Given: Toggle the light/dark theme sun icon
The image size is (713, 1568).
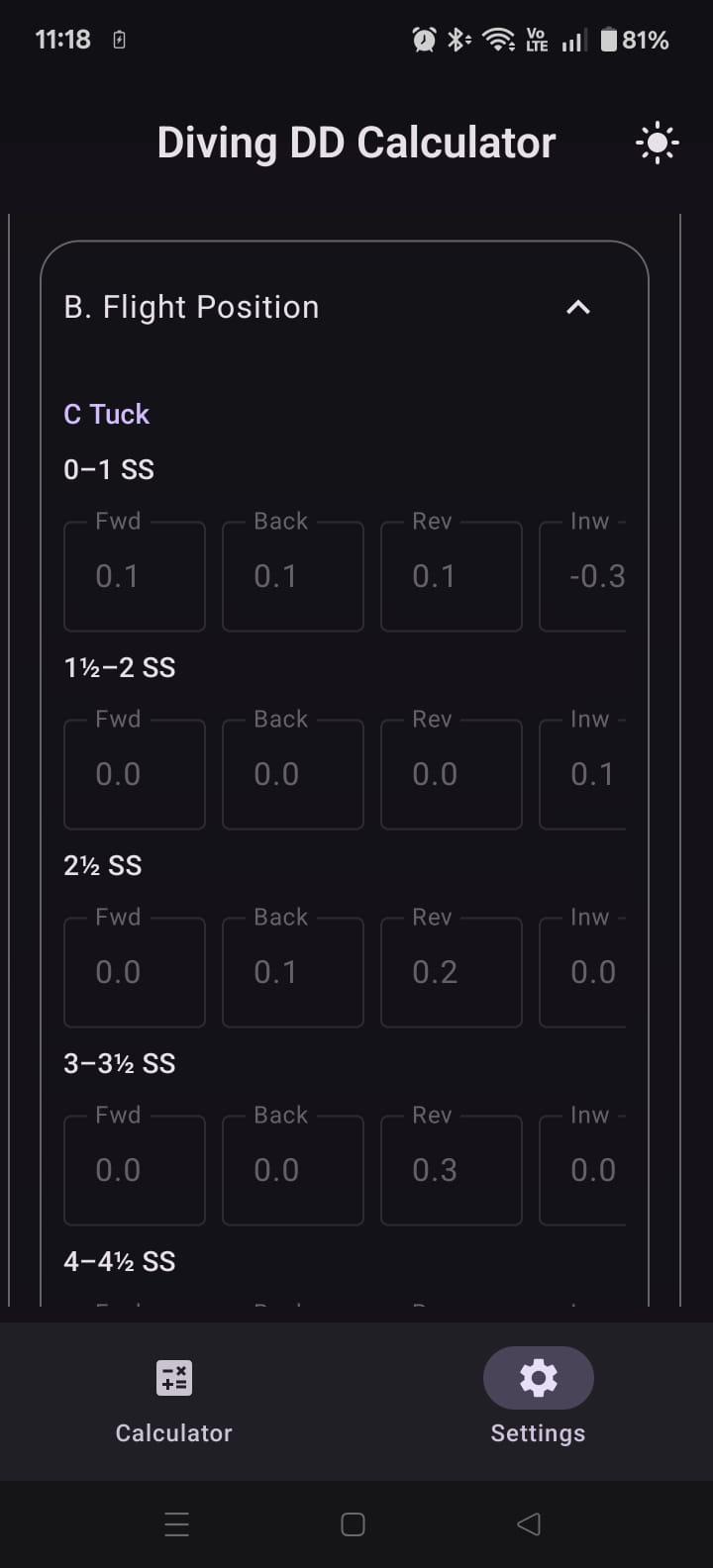Looking at the screenshot, I should (657, 144).
